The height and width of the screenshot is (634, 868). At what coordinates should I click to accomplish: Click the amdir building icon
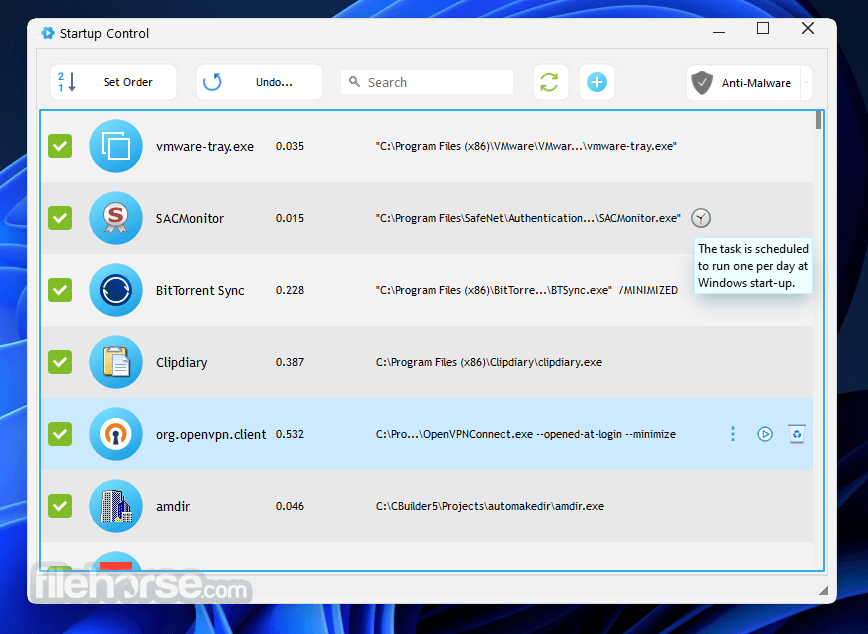[x=116, y=506]
